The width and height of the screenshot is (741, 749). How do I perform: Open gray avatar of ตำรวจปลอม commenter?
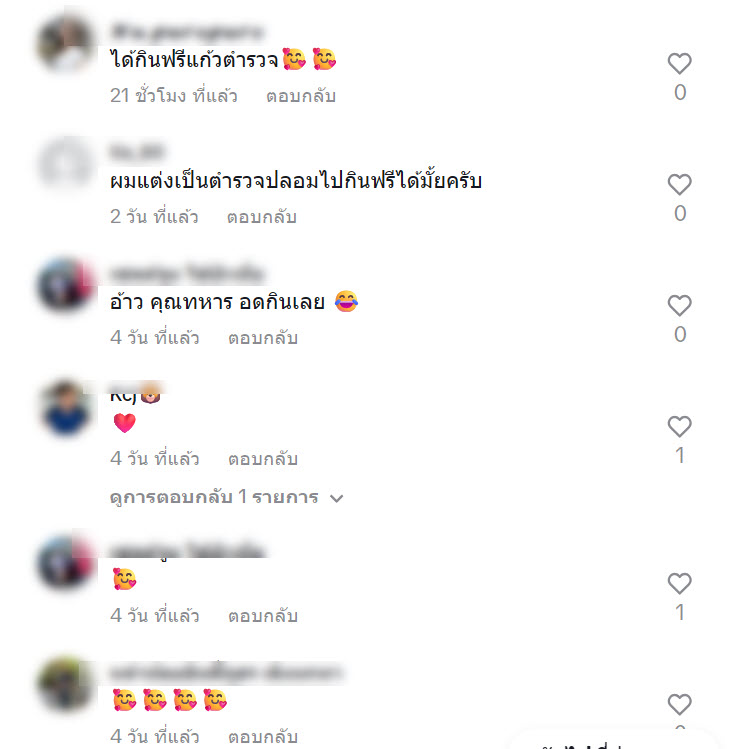[x=66, y=164]
